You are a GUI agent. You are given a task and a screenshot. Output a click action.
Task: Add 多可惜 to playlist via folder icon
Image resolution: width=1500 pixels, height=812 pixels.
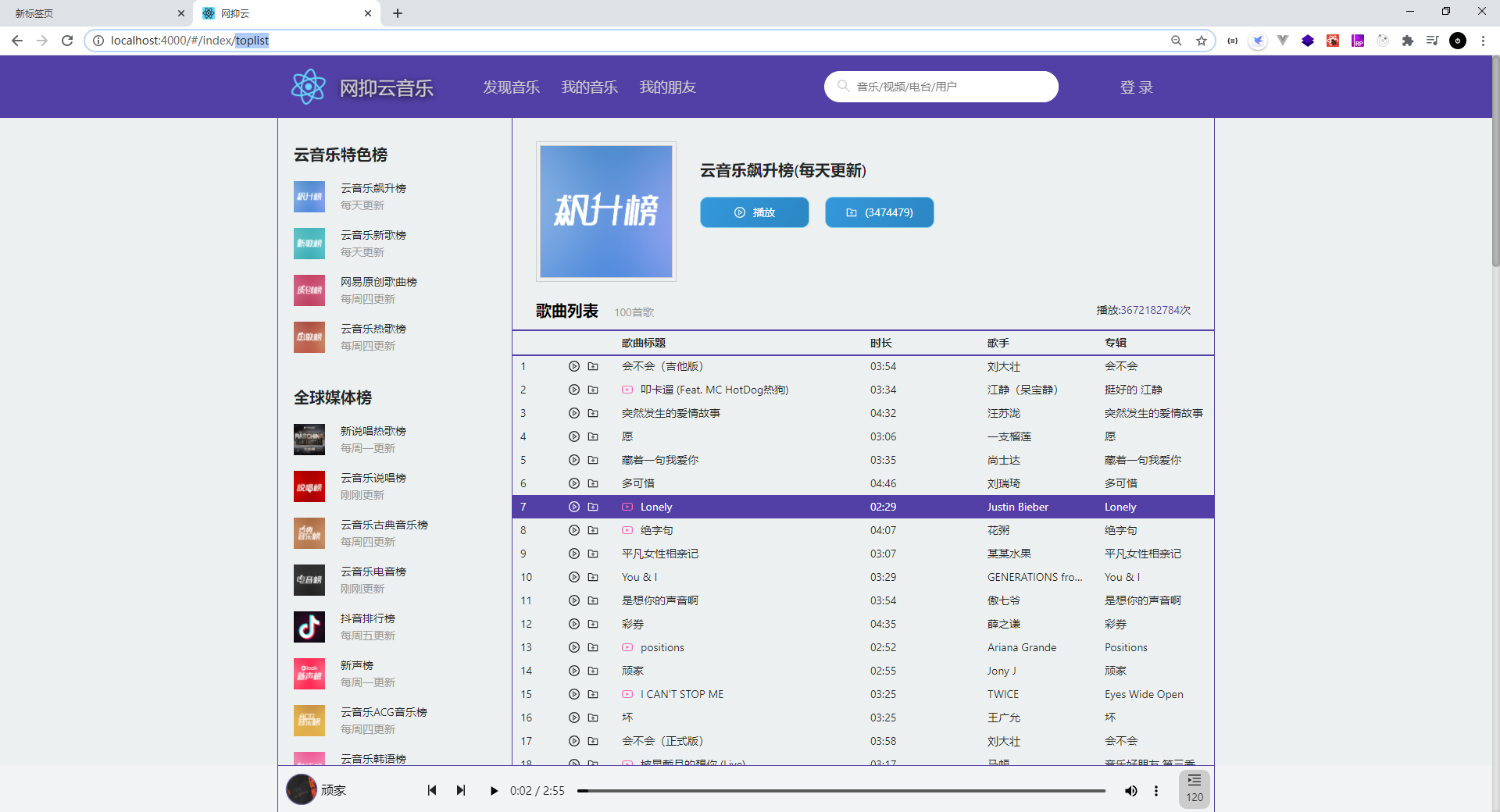593,483
